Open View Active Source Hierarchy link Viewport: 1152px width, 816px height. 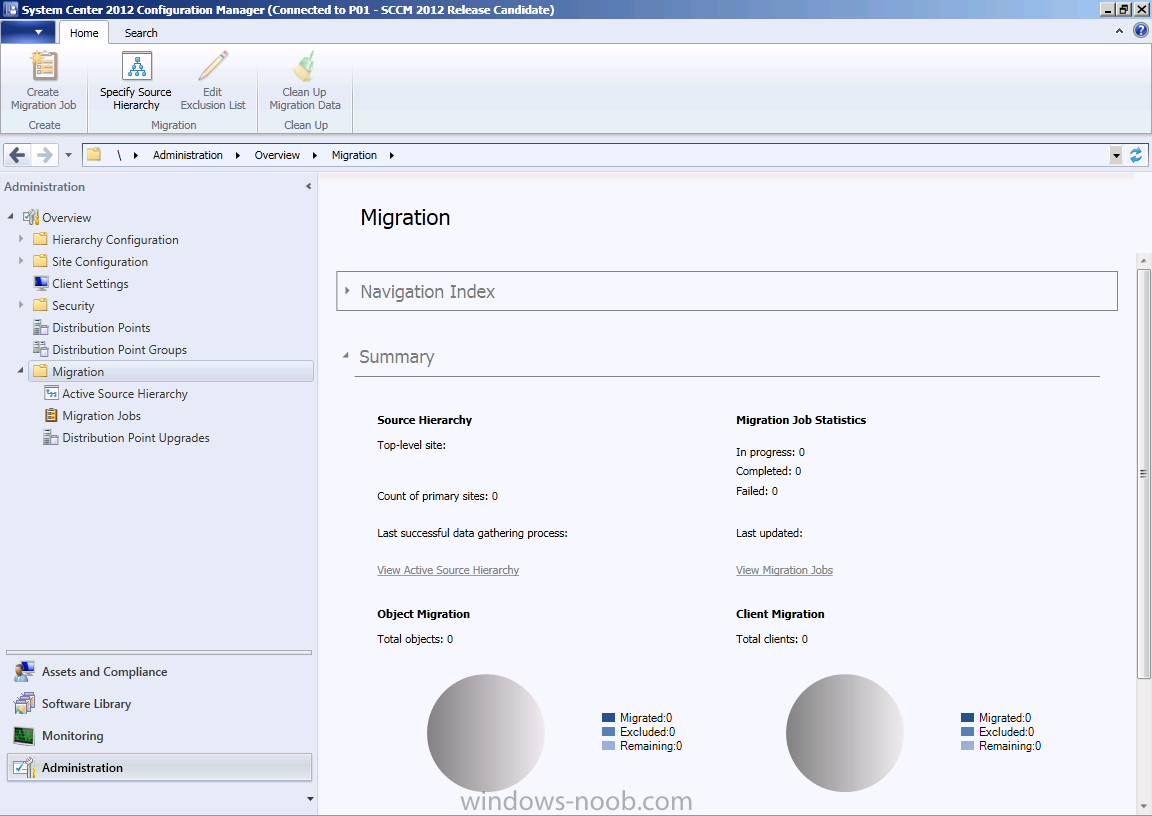click(448, 570)
